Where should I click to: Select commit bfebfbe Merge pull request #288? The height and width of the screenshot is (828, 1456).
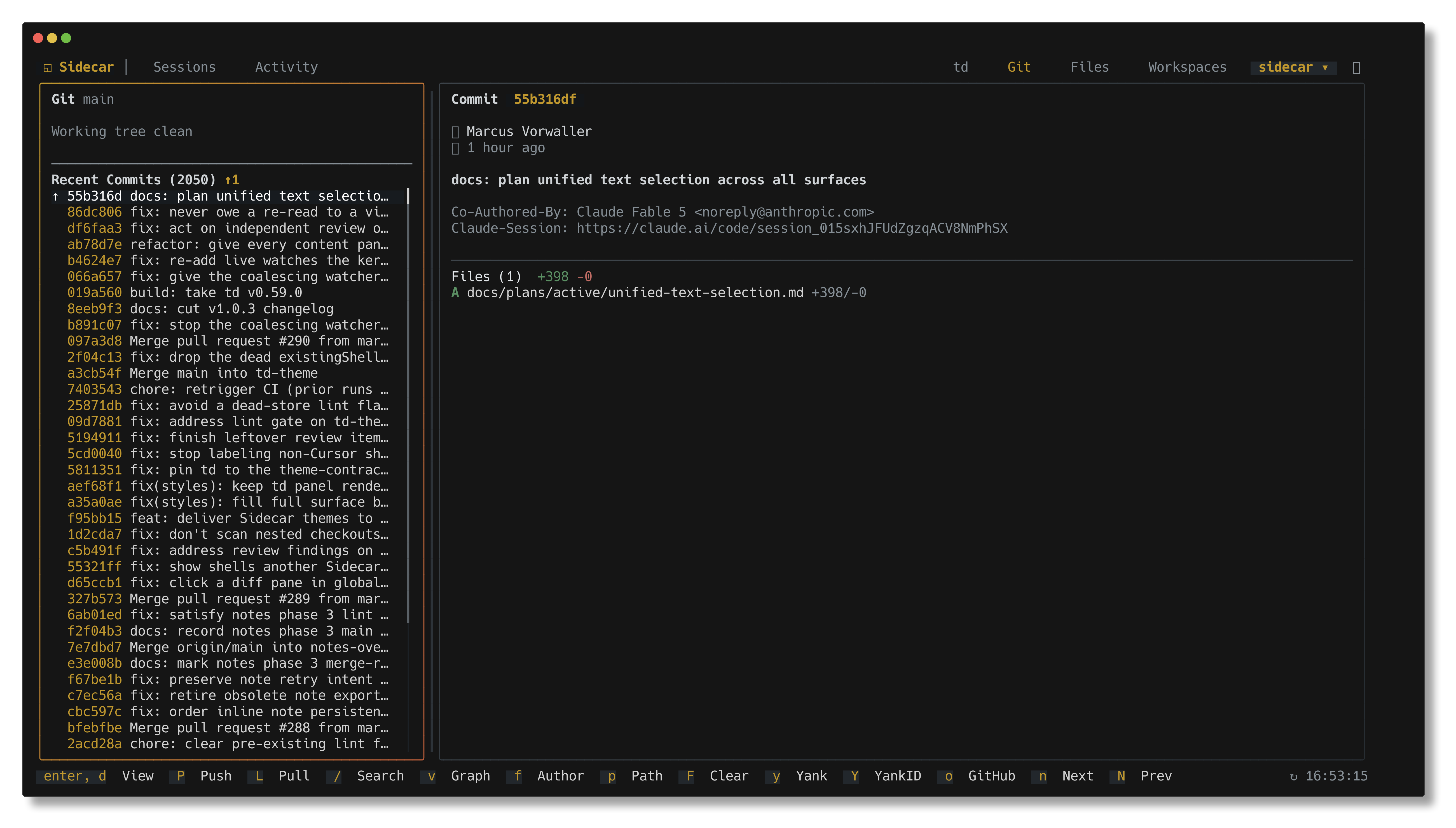click(228, 727)
